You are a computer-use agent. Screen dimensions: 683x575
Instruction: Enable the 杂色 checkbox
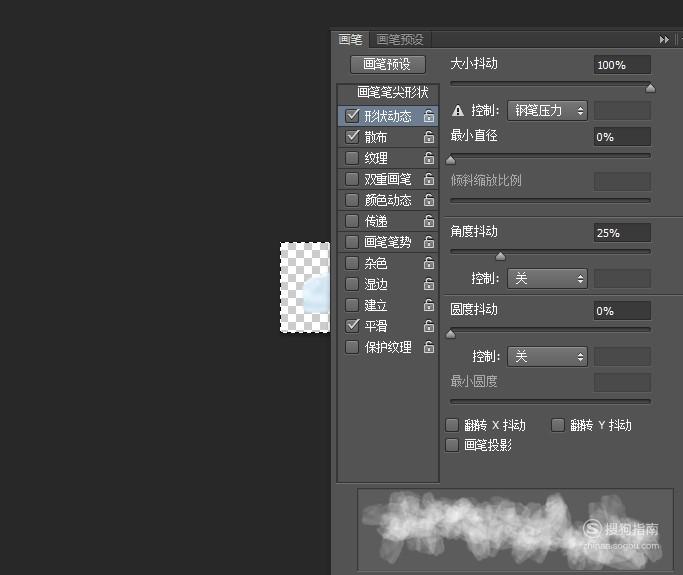pyautogui.click(x=352, y=263)
